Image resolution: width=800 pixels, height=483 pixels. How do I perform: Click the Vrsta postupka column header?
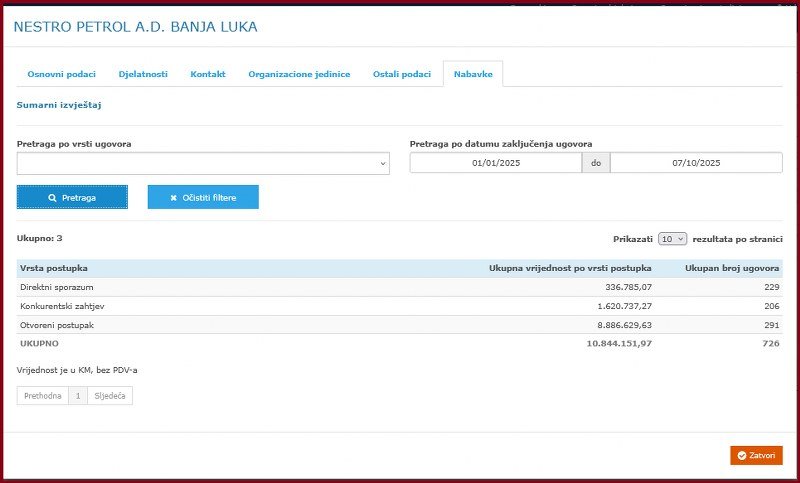pos(54,268)
